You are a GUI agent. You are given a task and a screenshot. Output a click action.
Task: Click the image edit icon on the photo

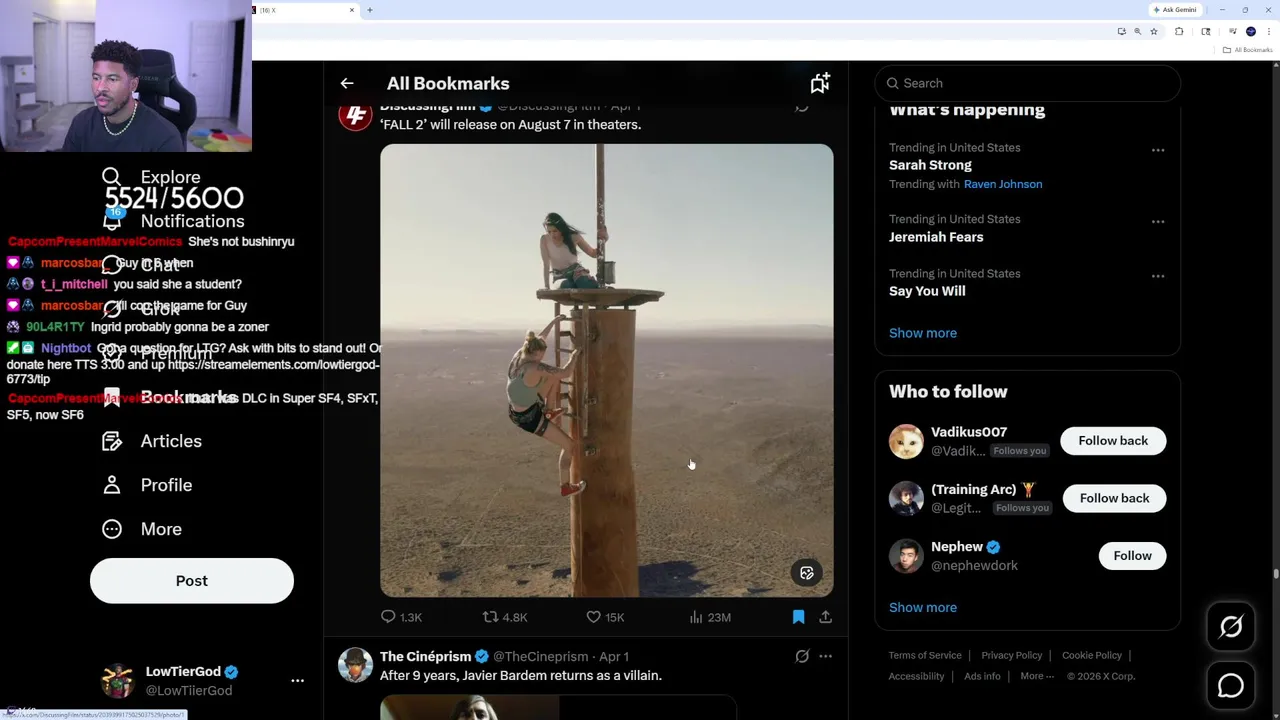(x=807, y=573)
